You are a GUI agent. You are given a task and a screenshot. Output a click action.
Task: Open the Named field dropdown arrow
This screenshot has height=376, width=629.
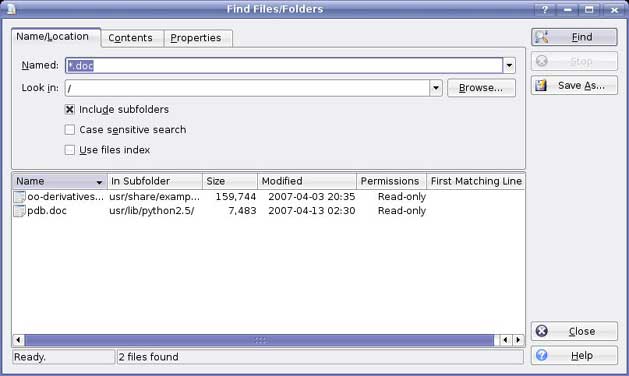click(x=509, y=65)
